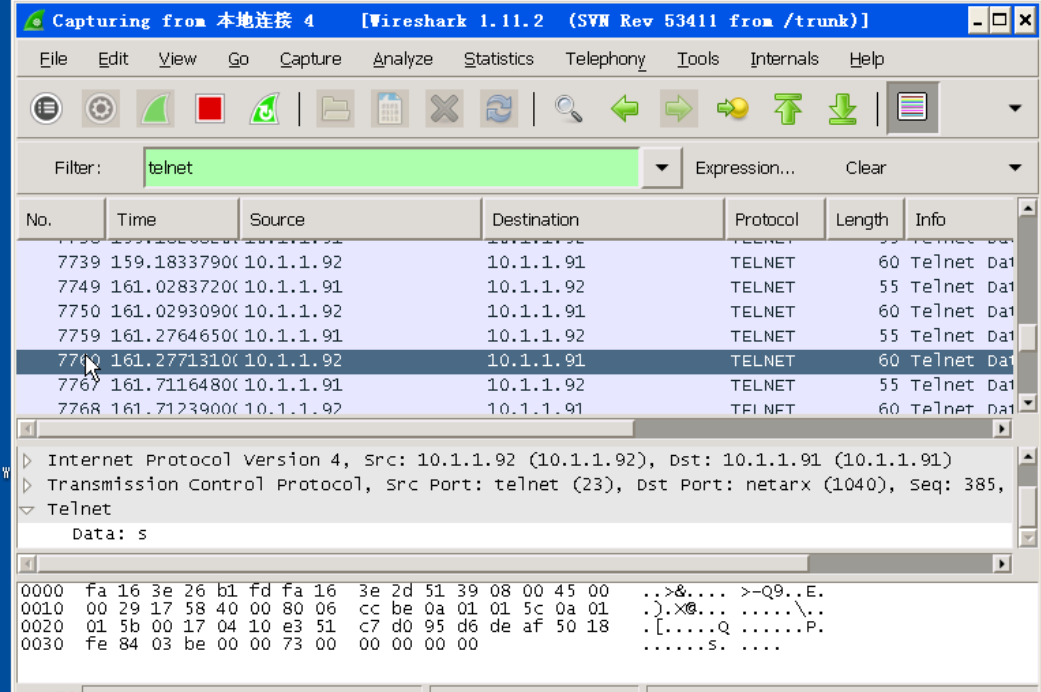Image resolution: width=1041 pixels, height=692 pixels.
Task: Open the View menu
Action: (x=177, y=59)
